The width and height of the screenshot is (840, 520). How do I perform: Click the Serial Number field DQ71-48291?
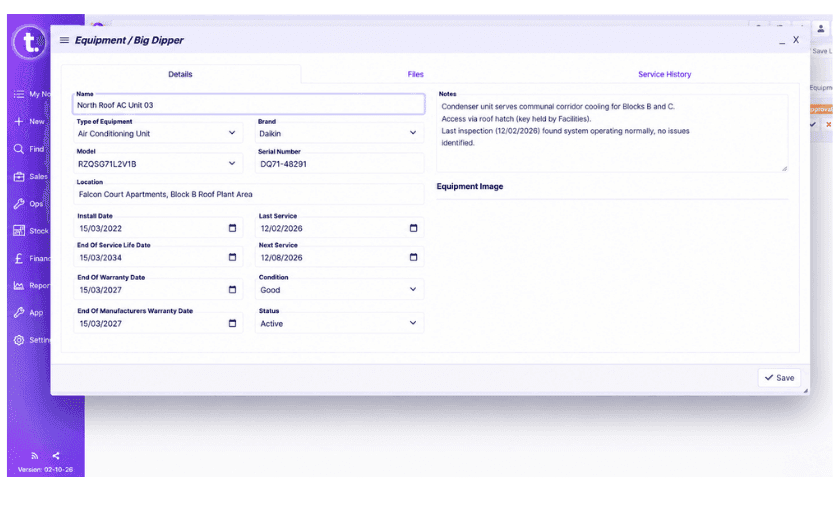point(340,164)
